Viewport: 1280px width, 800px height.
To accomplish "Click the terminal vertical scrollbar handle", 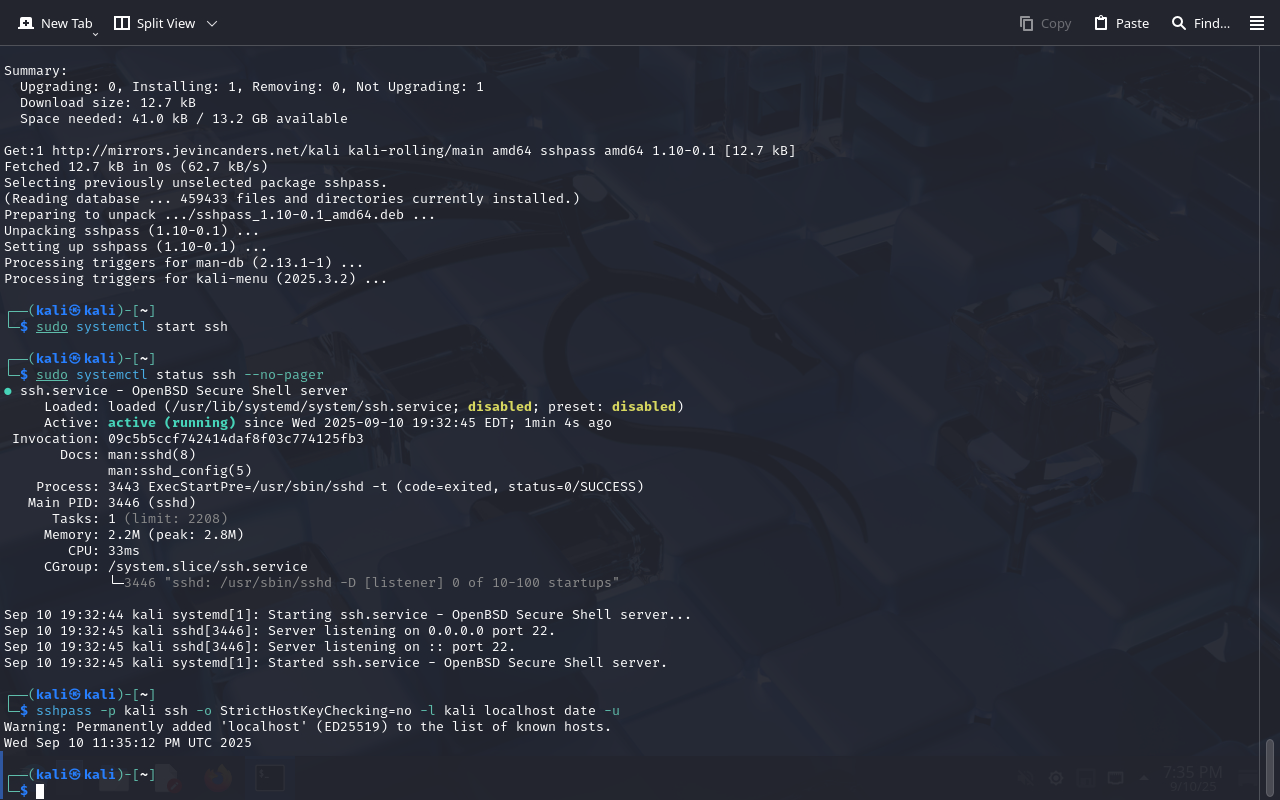I will (x=1270, y=766).
